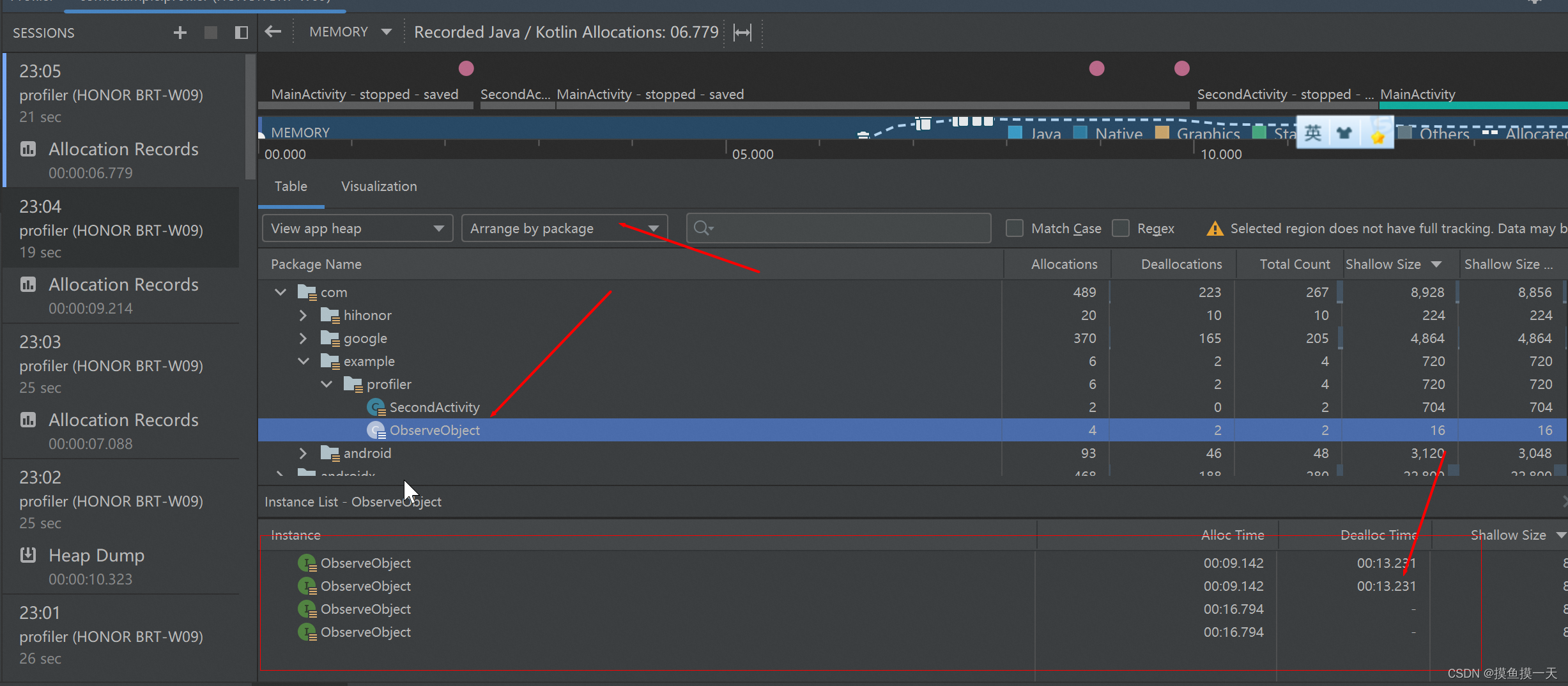Enable the Regex checkbox

pos(1120,228)
